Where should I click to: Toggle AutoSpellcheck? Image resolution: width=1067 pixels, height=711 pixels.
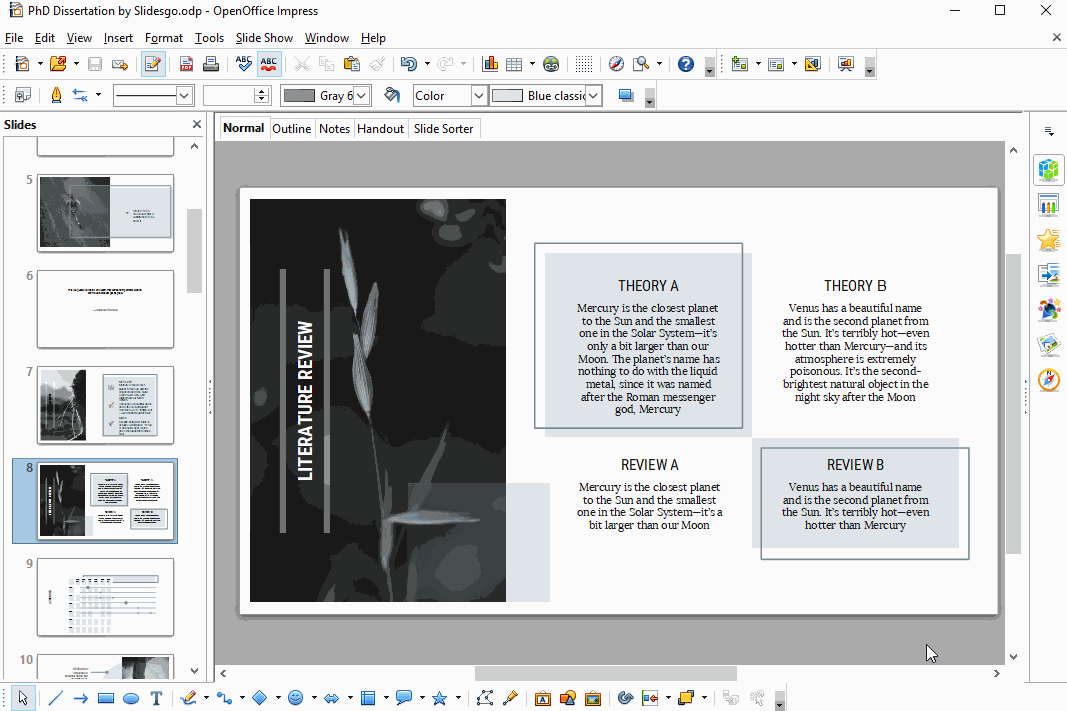pyautogui.click(x=269, y=64)
